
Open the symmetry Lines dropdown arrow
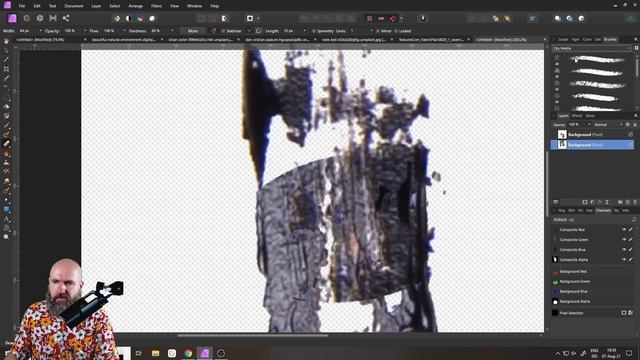pyautogui.click(x=371, y=31)
